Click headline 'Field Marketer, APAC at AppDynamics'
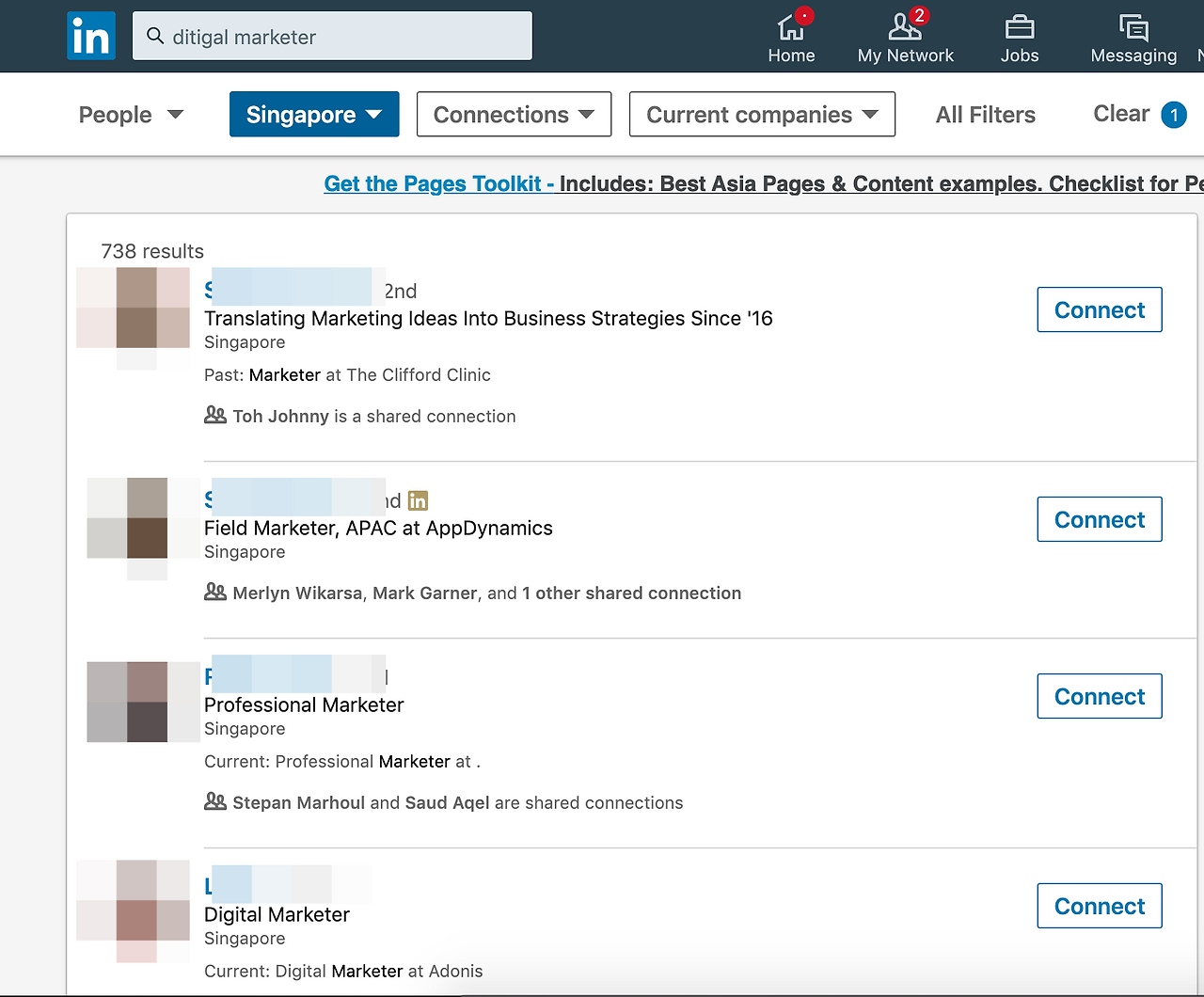The height and width of the screenshot is (997, 1204). 378,528
